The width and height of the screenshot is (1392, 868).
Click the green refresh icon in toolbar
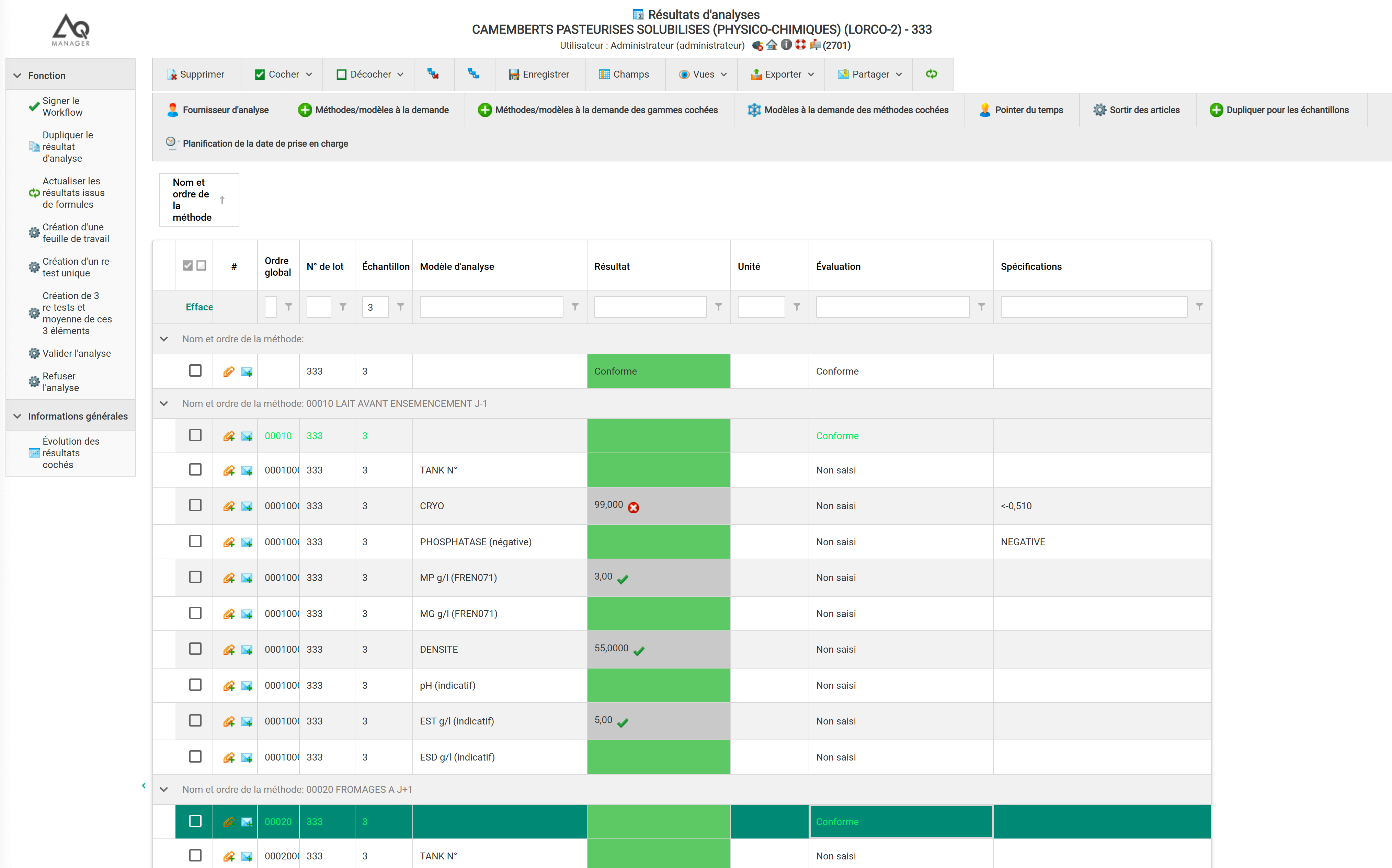pos(931,74)
